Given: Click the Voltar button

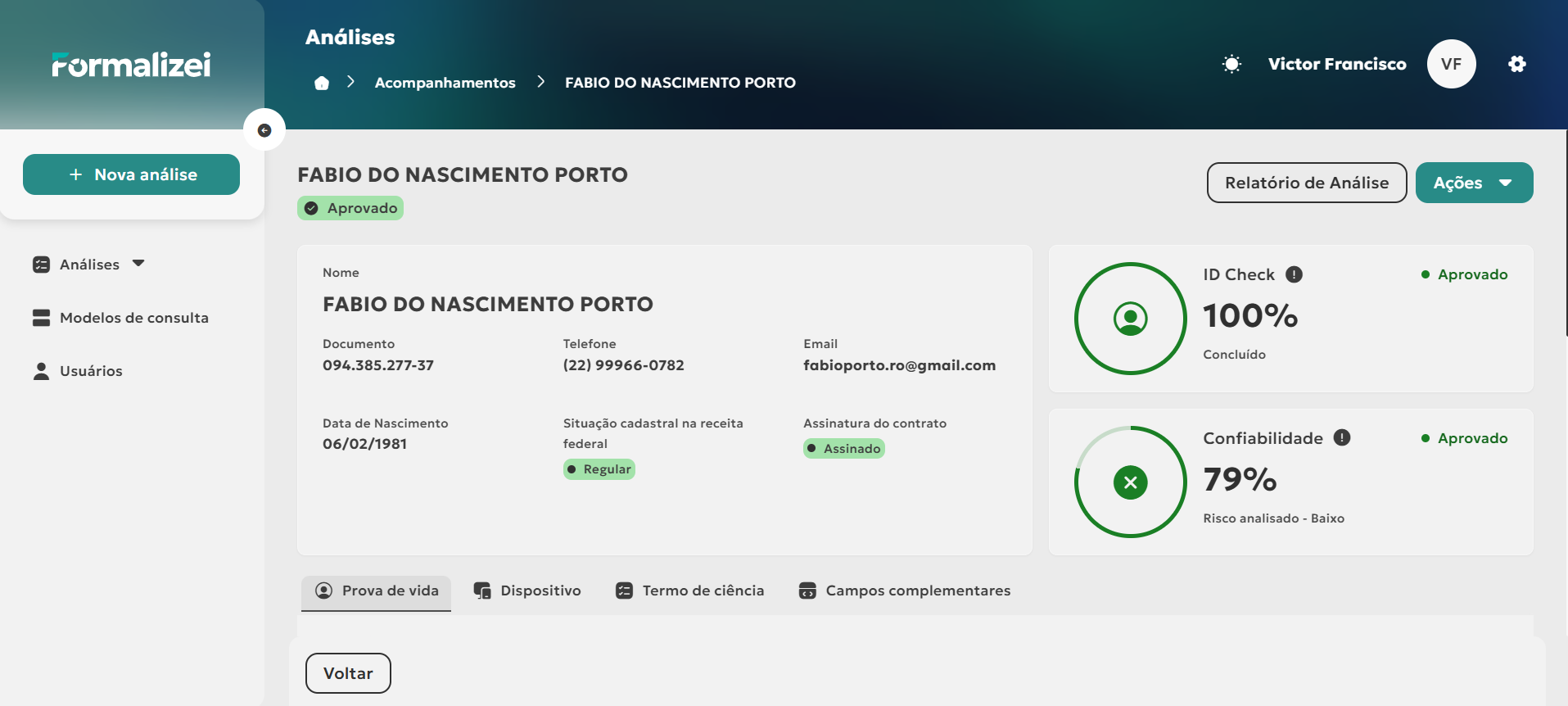Looking at the screenshot, I should [x=348, y=673].
